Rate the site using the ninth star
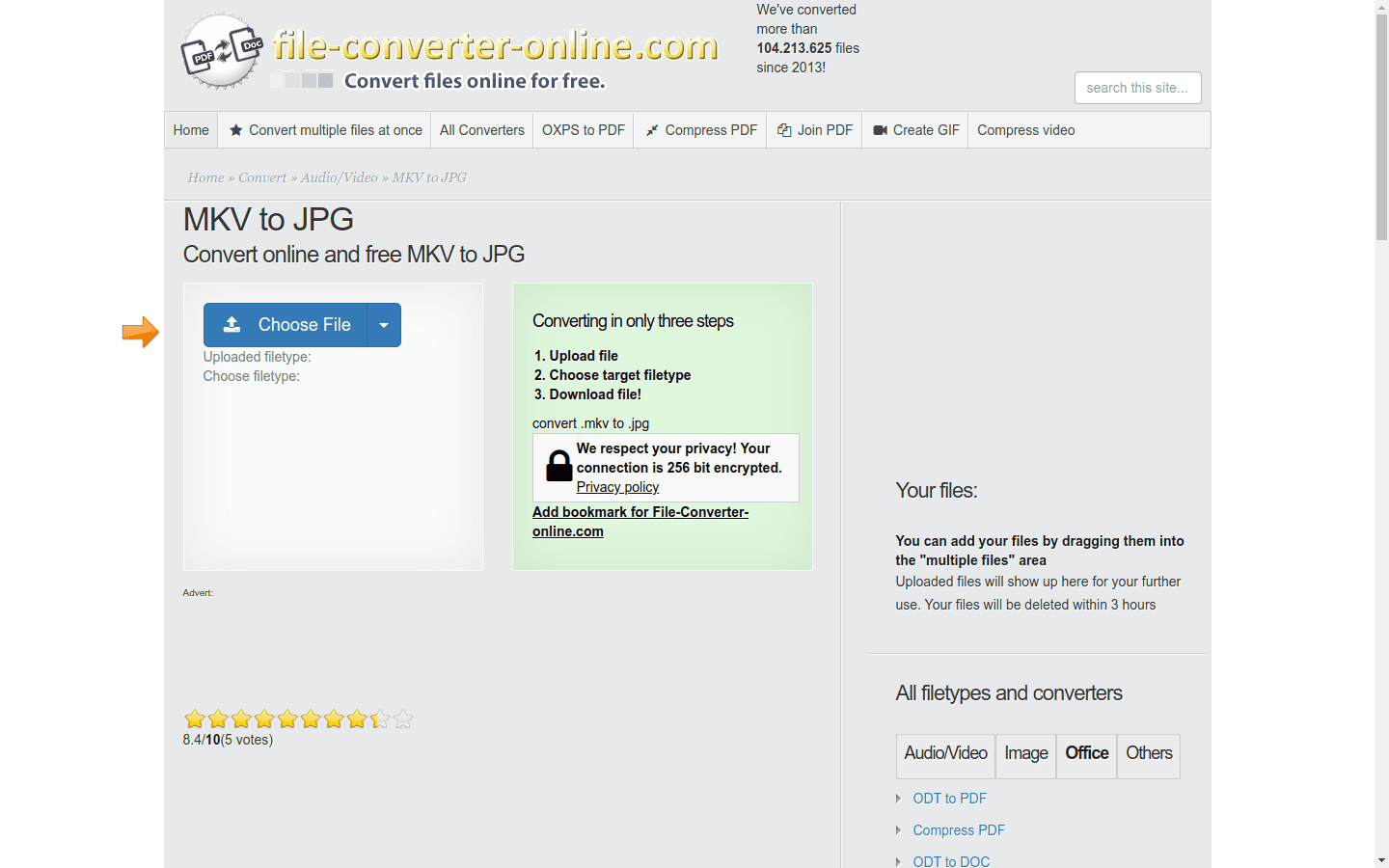This screenshot has width=1389, height=868. (x=380, y=719)
